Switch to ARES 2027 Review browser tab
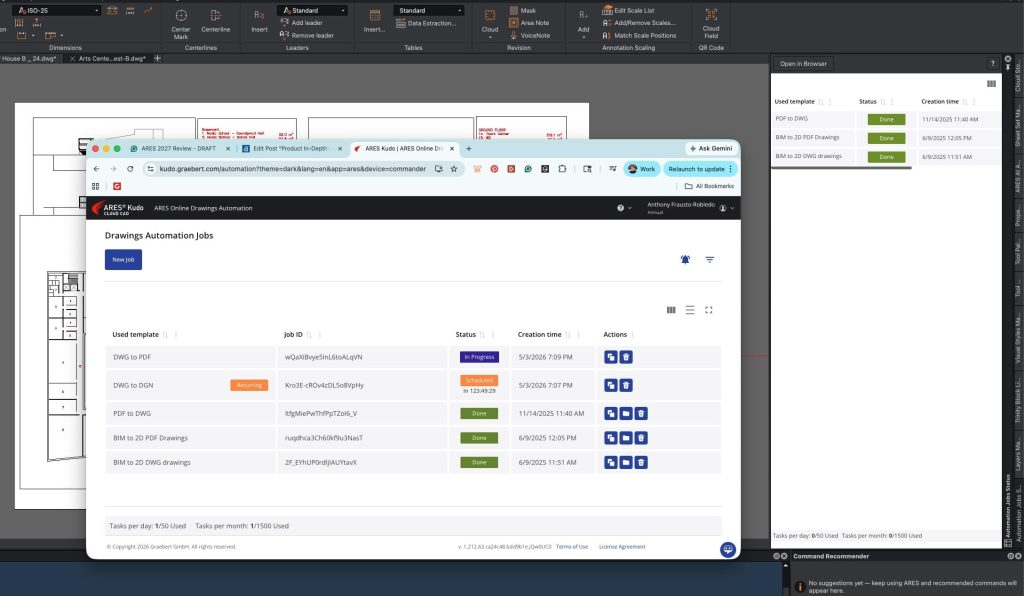Image resolution: width=1024 pixels, height=596 pixels. [x=178, y=149]
